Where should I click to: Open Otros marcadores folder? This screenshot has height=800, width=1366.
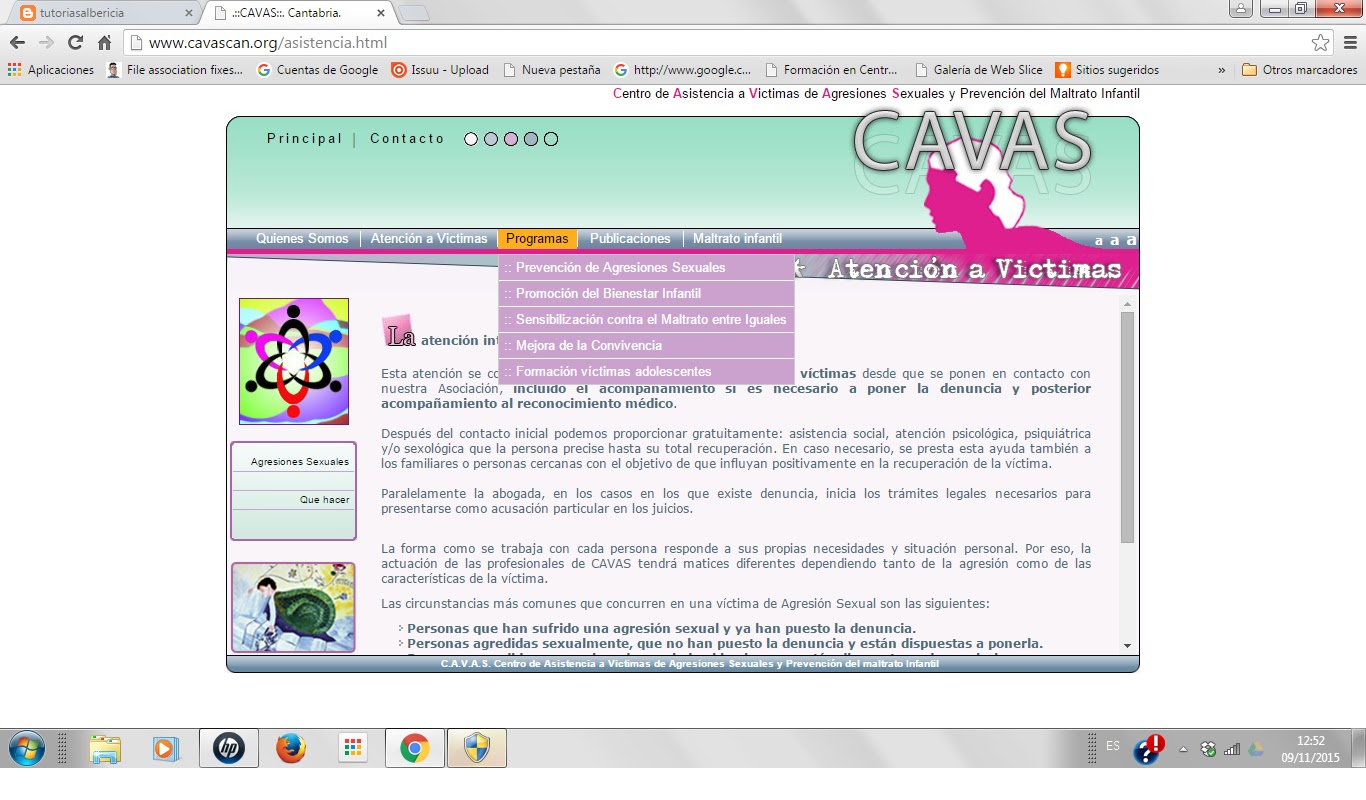1300,70
